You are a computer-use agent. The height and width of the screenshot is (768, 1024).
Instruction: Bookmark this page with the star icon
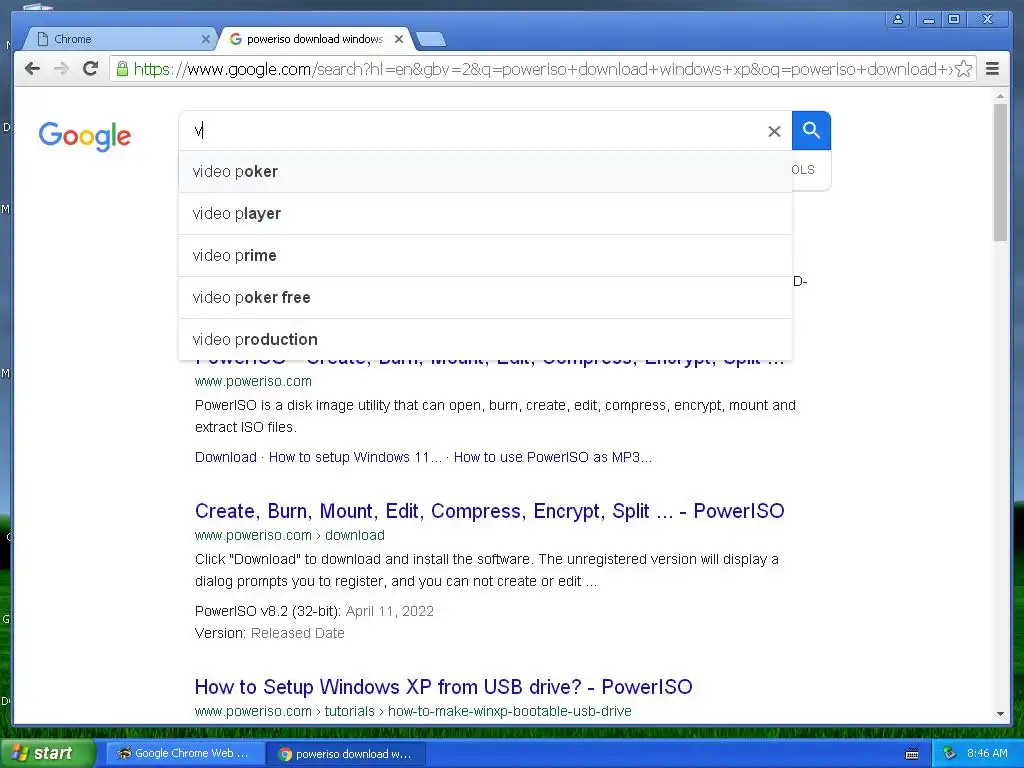point(963,69)
